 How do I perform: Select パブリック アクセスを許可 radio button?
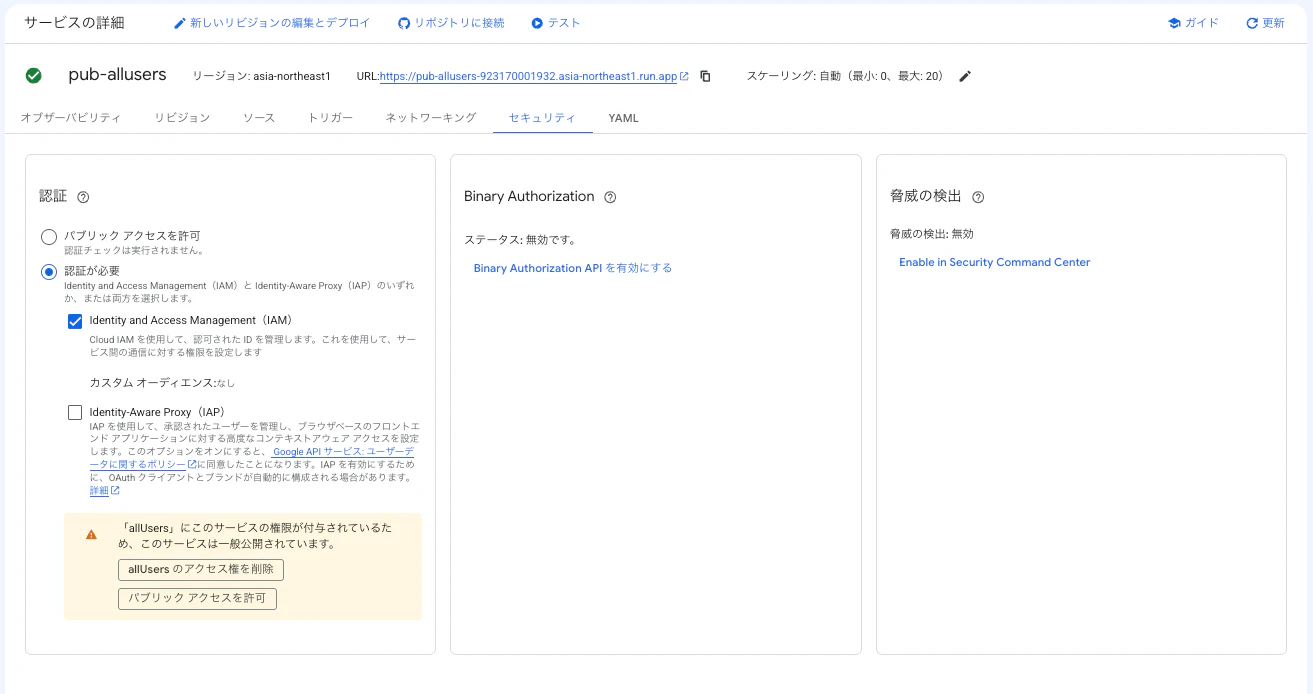pyautogui.click(x=48, y=237)
